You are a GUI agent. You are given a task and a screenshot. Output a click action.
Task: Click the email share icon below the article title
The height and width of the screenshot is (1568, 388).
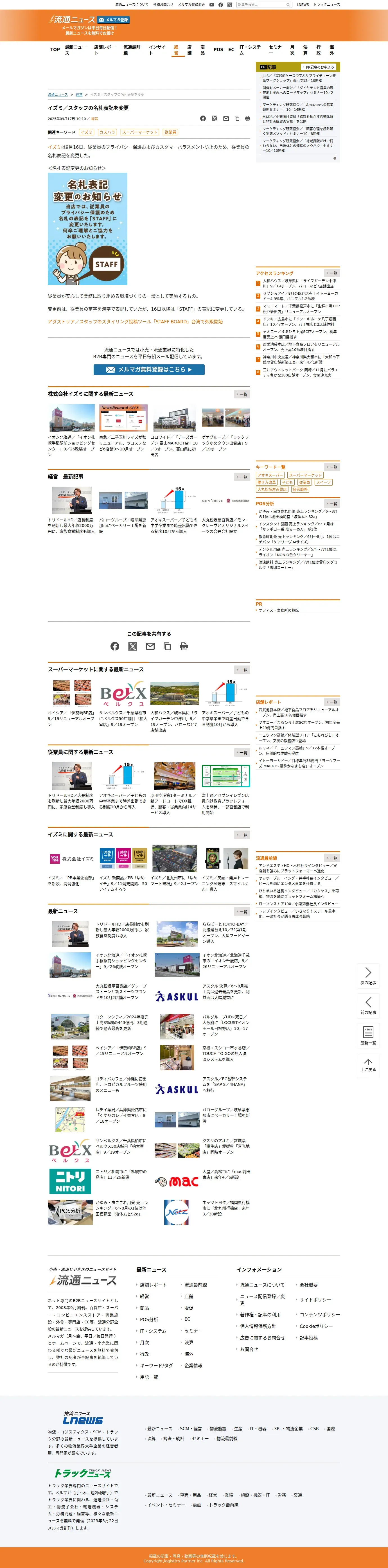[x=226, y=118]
